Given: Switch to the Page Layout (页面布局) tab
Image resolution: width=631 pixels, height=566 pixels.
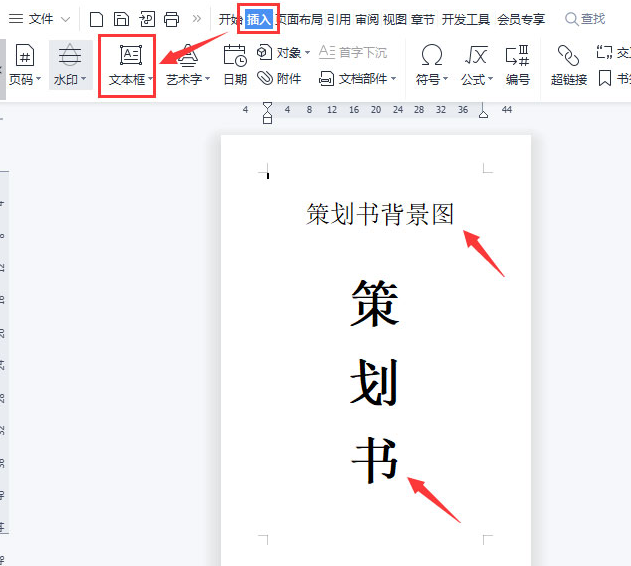Looking at the screenshot, I should click(x=299, y=19).
